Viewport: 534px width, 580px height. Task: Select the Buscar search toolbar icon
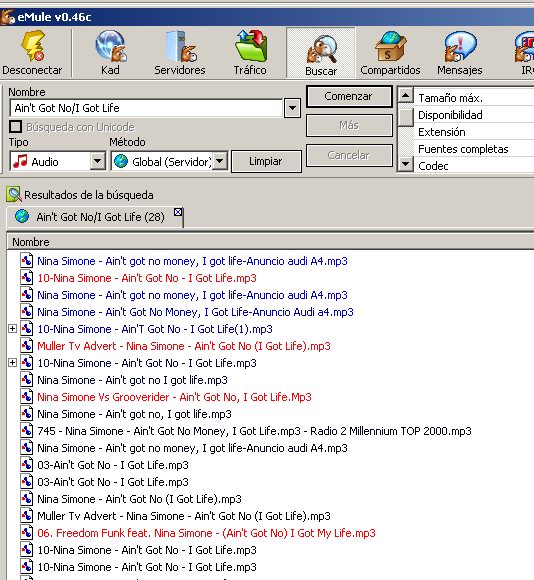pyautogui.click(x=321, y=48)
